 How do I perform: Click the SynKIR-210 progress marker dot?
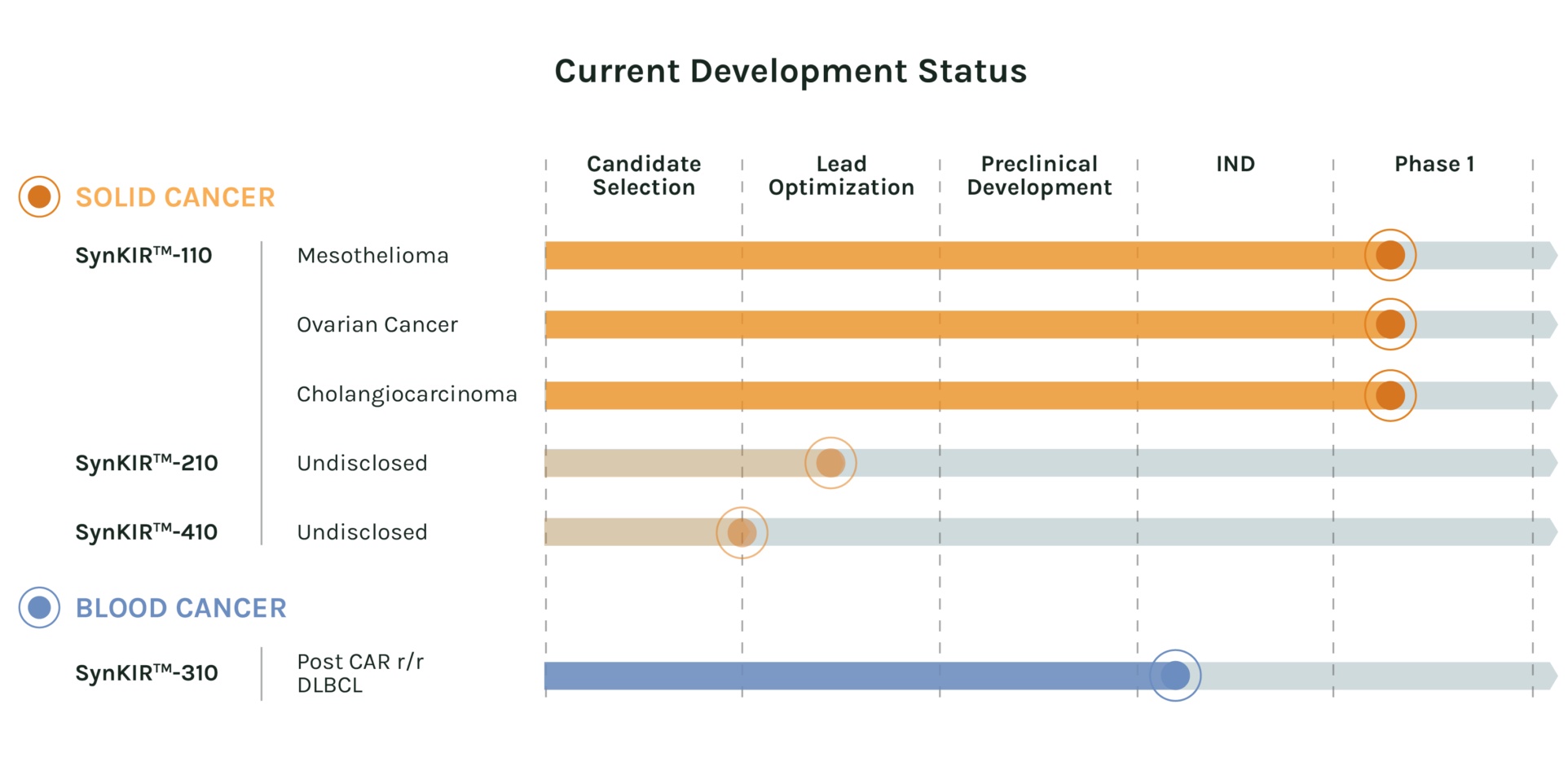[x=830, y=463]
